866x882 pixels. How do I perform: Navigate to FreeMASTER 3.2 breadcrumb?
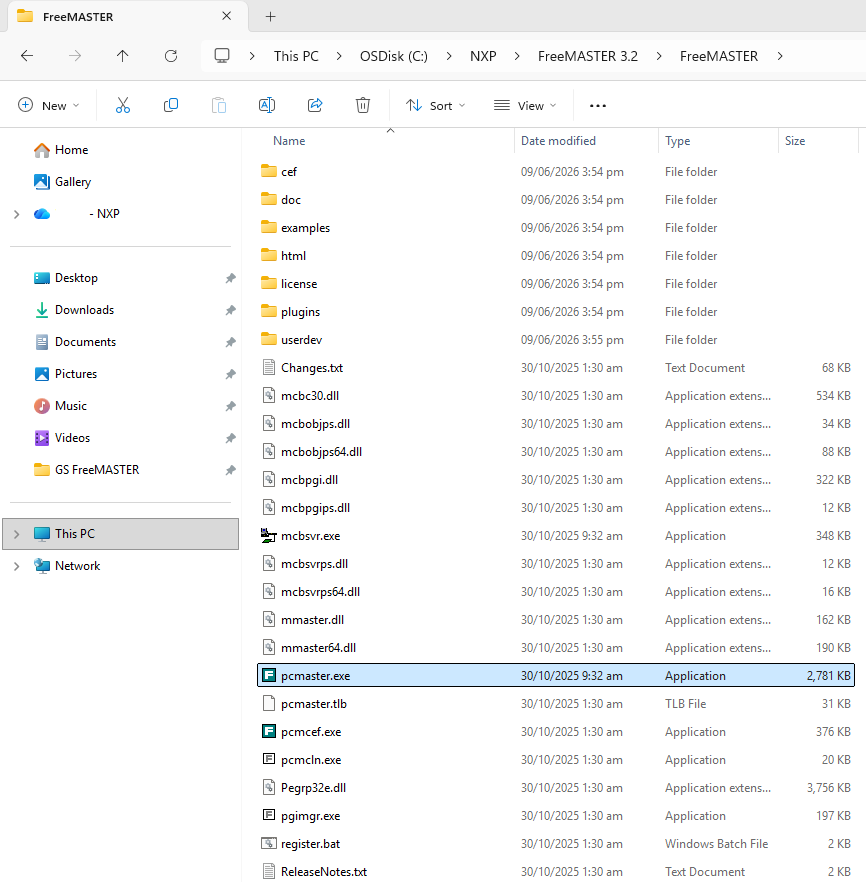(588, 56)
